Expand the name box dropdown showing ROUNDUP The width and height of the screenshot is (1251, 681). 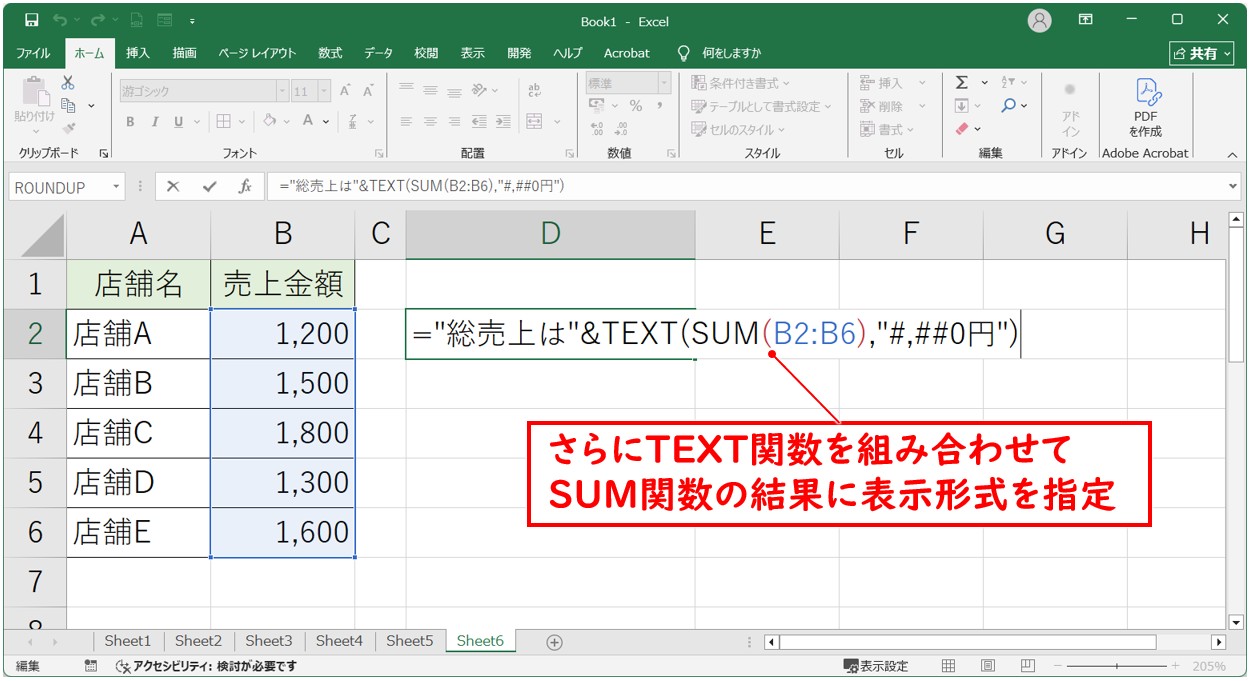click(114, 186)
